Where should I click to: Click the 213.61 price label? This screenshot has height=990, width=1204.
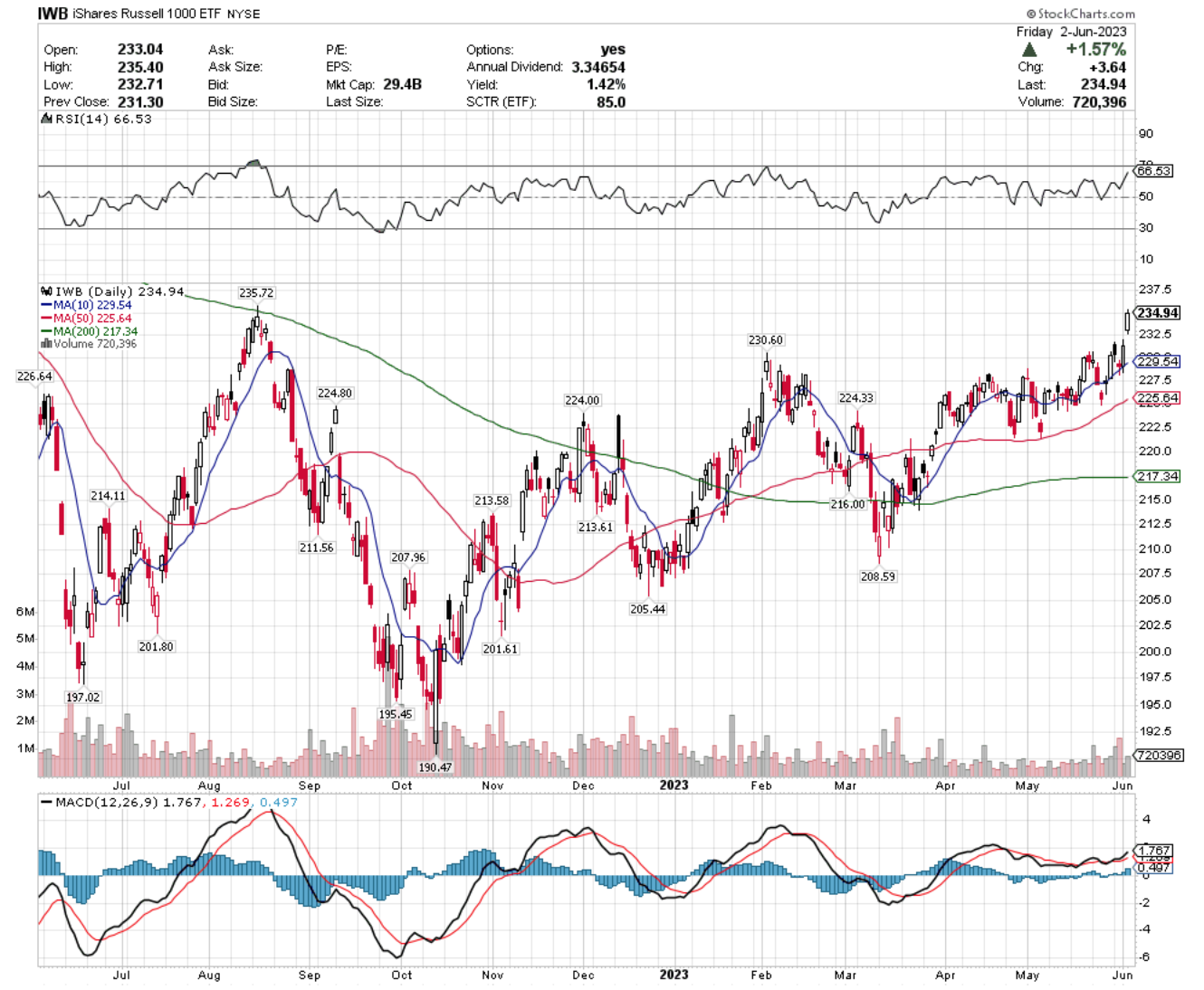(x=596, y=527)
